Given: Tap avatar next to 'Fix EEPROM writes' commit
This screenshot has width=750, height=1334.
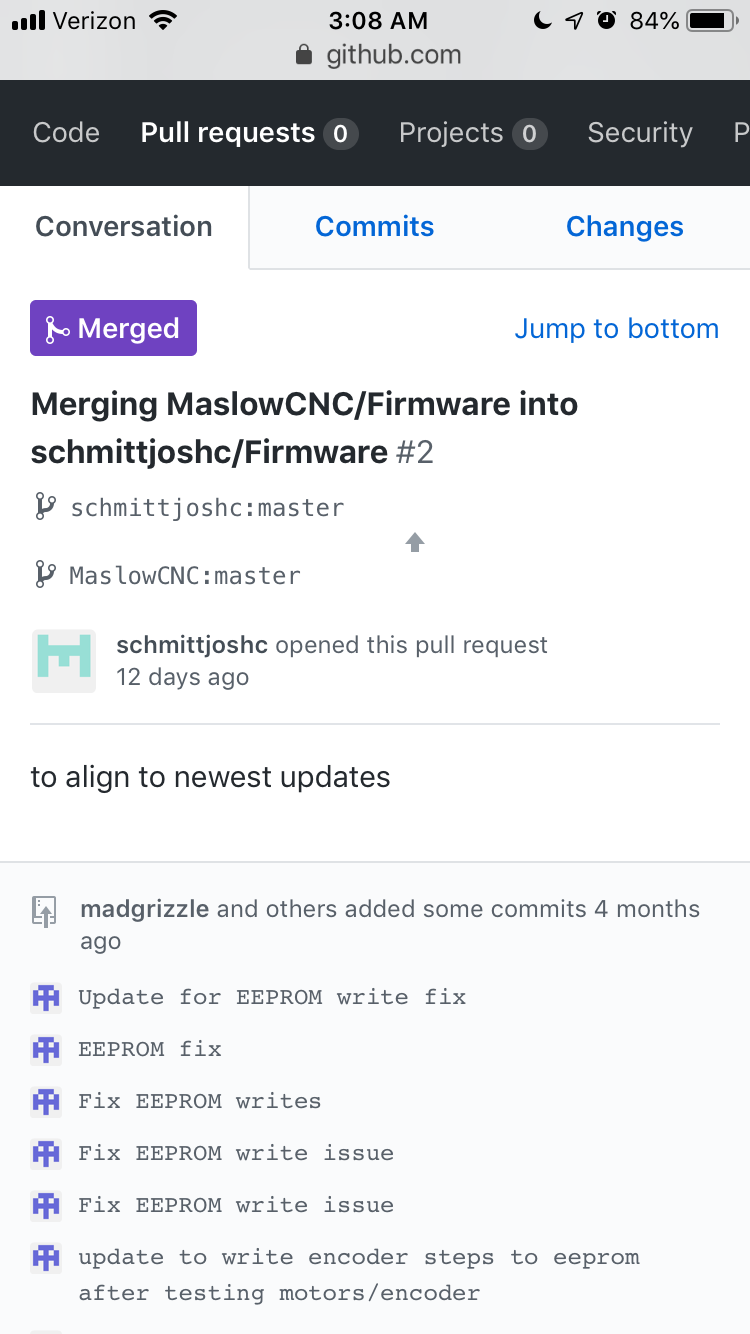Looking at the screenshot, I should coord(46,1101).
